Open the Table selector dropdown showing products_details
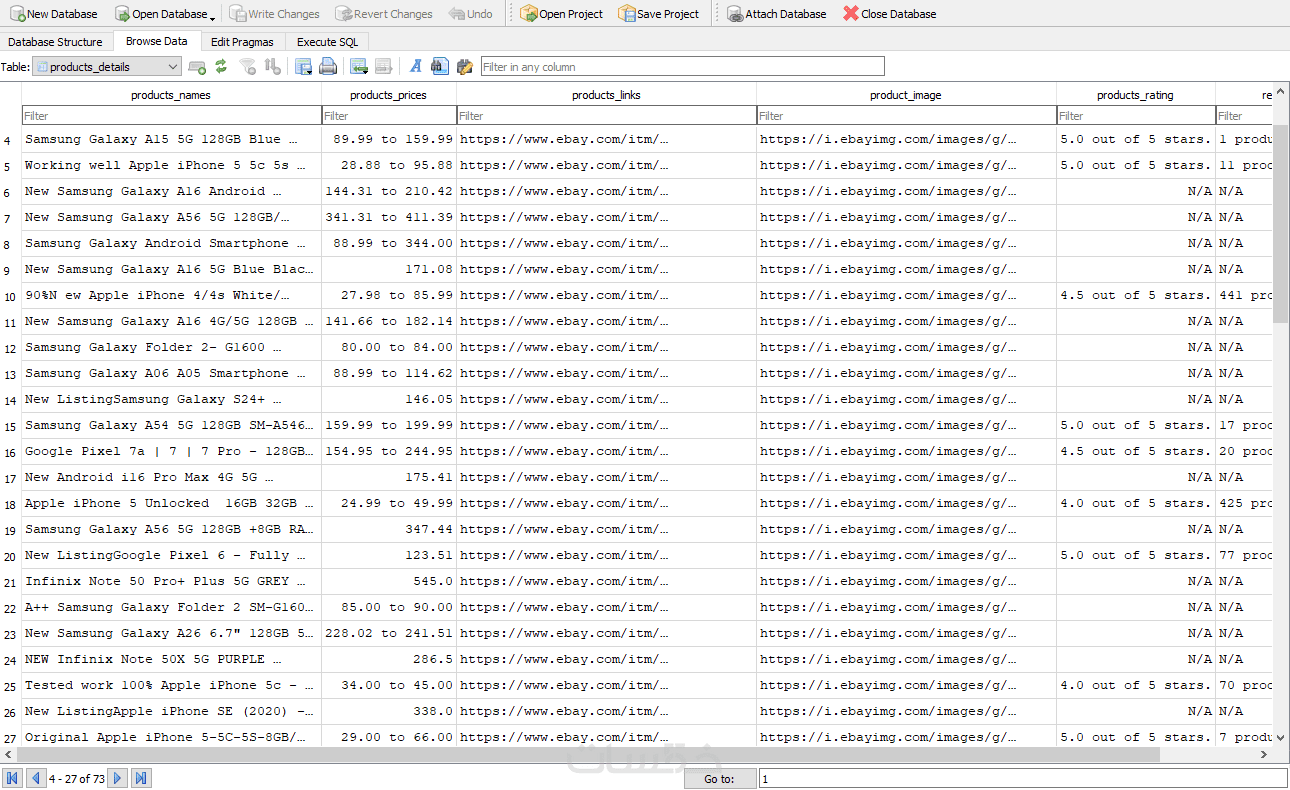 pos(107,67)
